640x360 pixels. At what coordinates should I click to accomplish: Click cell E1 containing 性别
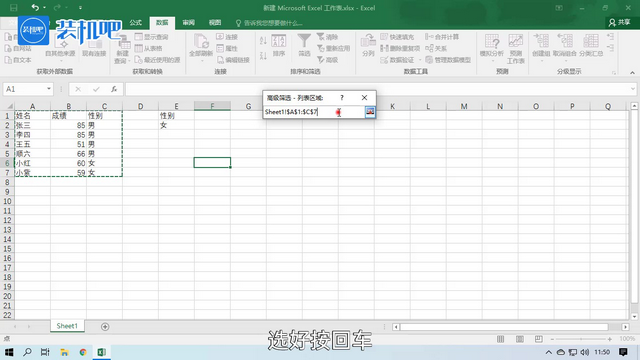point(176,116)
